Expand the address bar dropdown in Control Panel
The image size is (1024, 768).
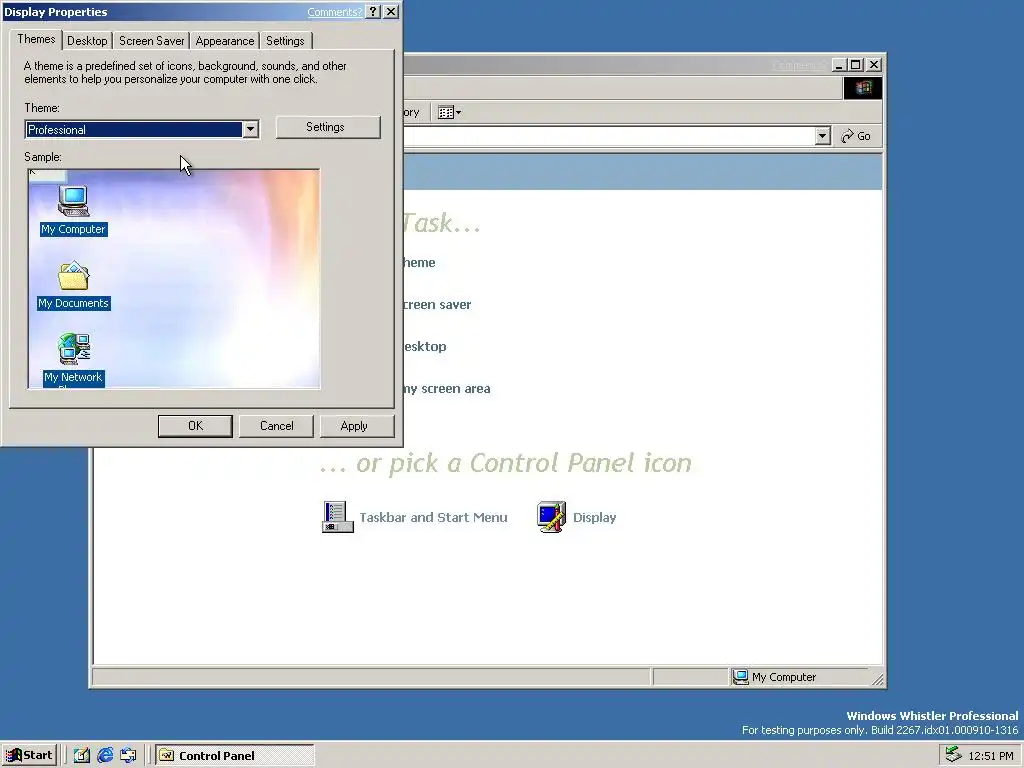823,136
